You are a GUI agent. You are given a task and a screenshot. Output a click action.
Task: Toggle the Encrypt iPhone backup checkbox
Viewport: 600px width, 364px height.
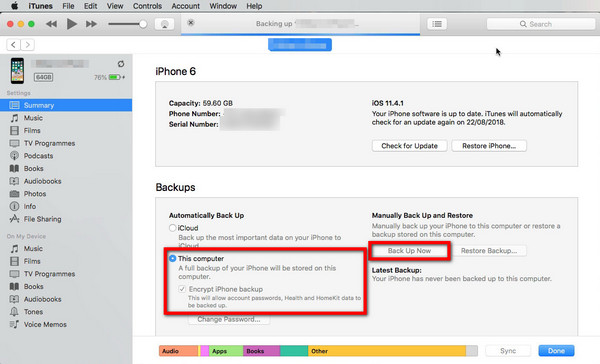(182, 289)
